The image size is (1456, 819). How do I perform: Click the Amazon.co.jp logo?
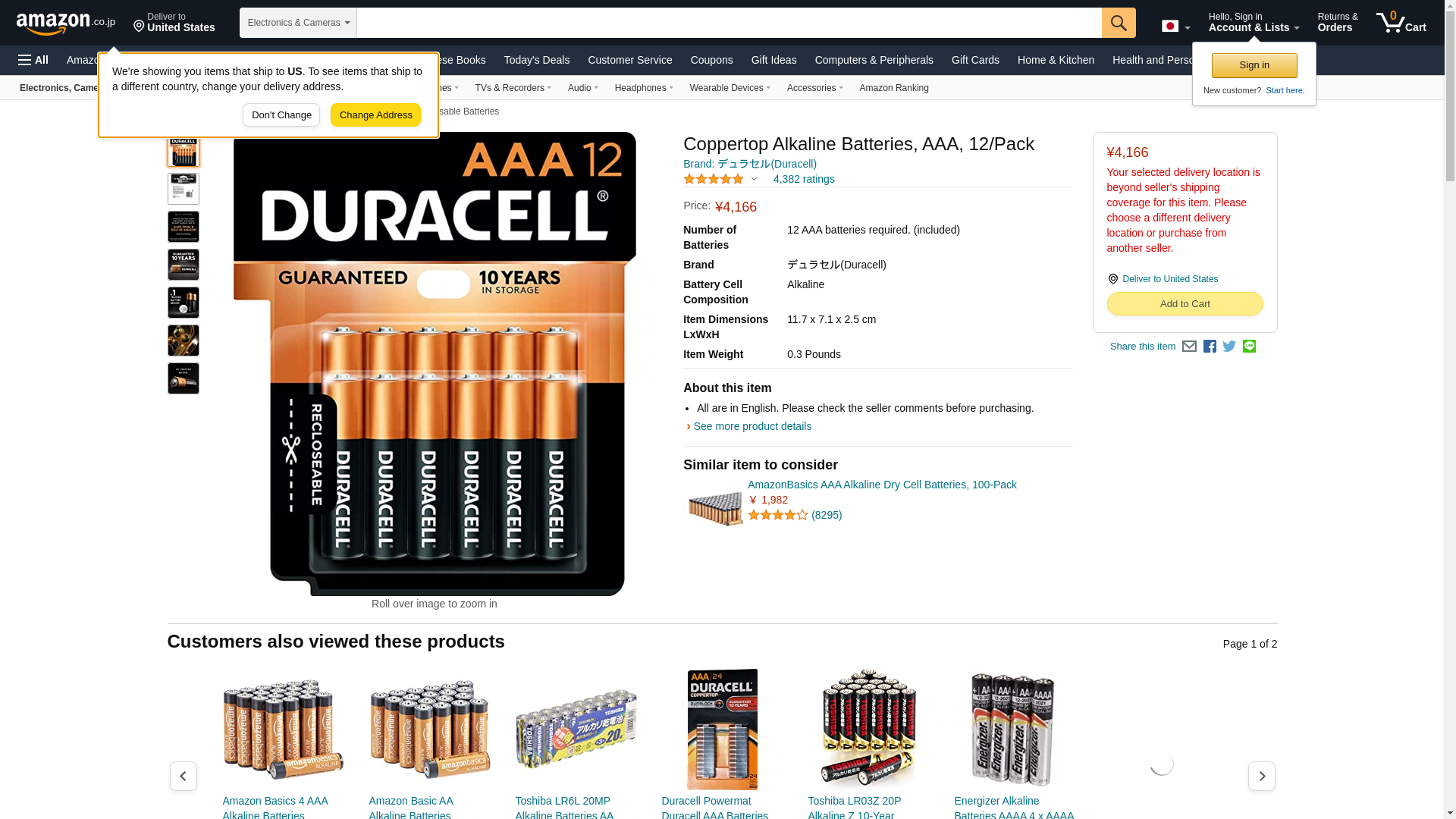[x=66, y=24]
